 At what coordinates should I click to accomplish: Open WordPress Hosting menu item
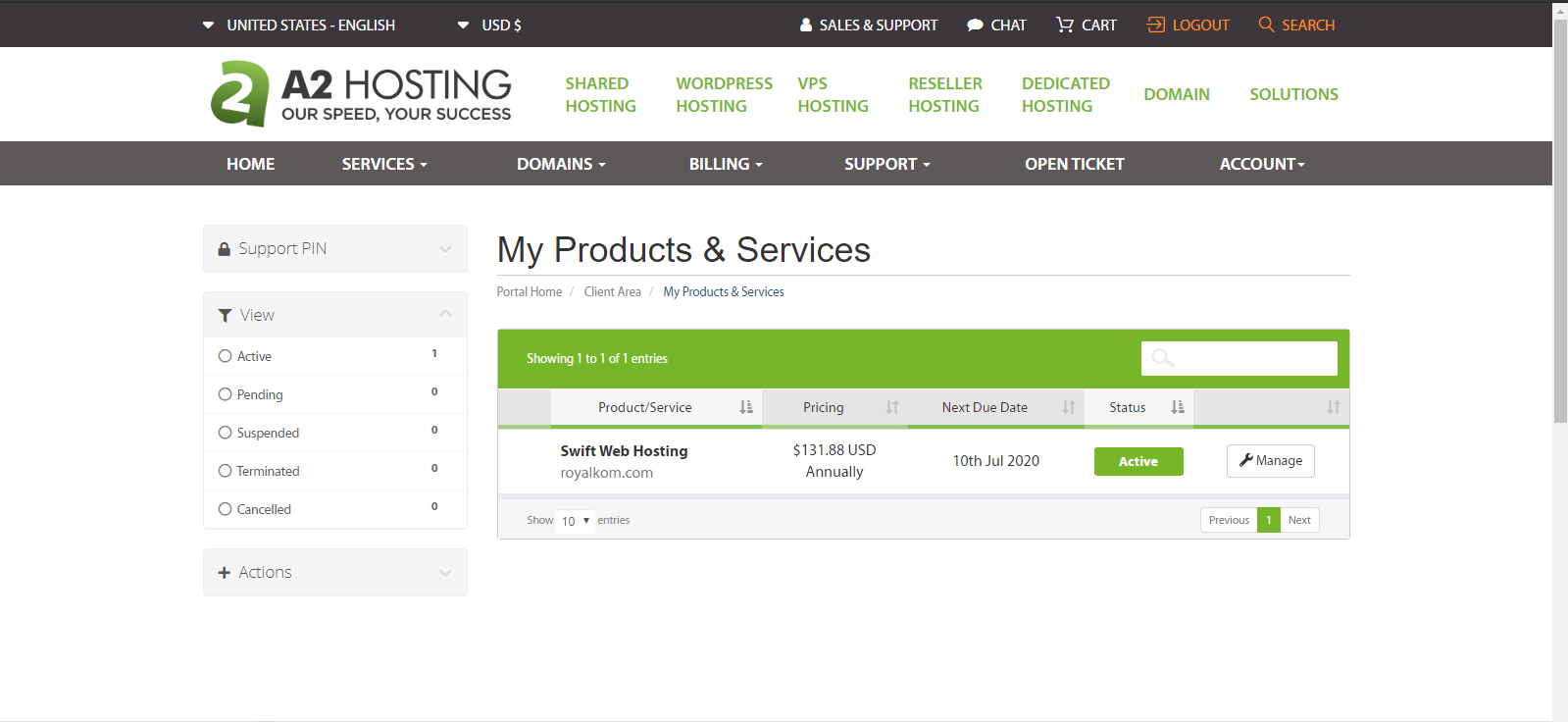click(x=725, y=95)
